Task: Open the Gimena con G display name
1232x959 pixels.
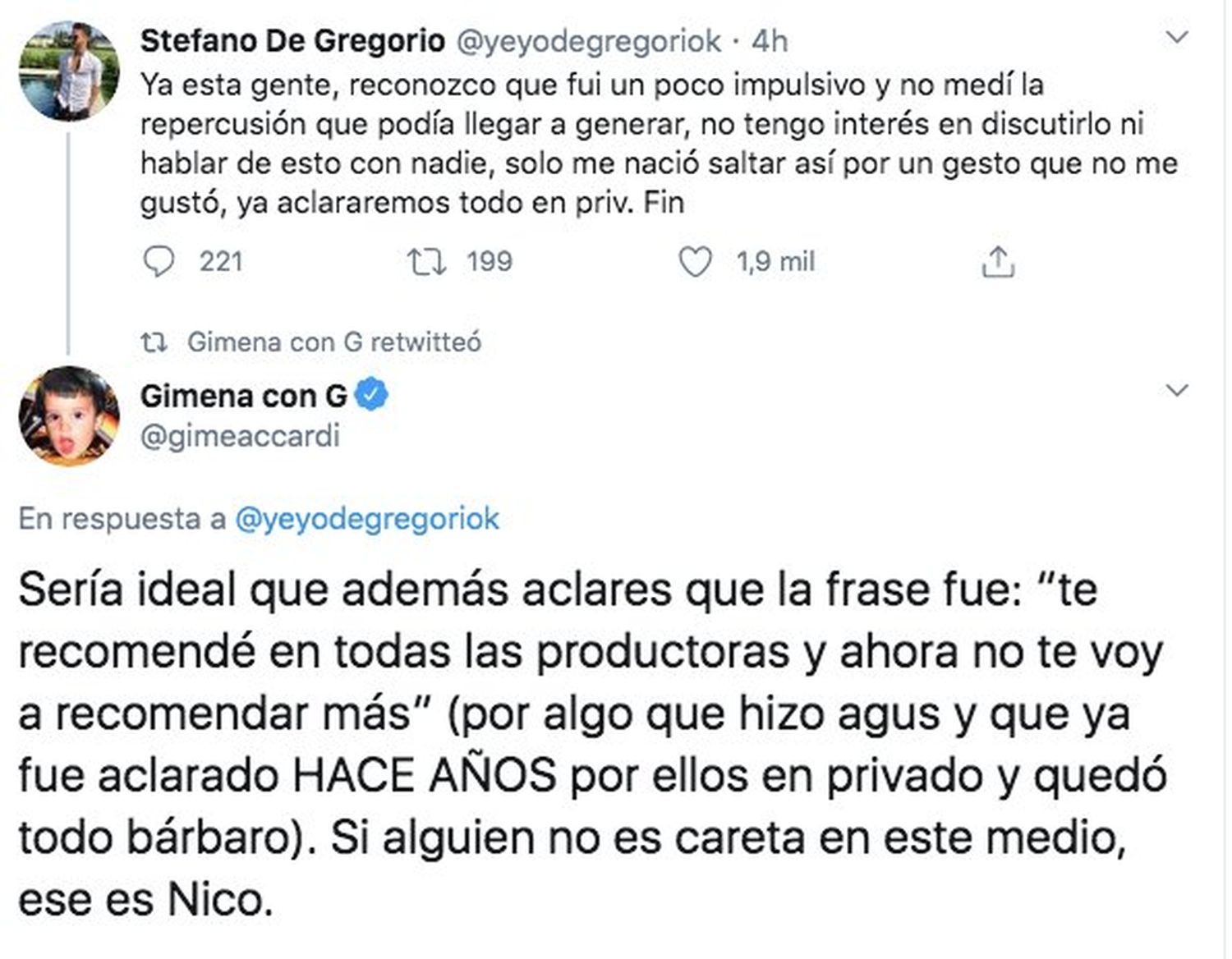Action: coord(244,396)
